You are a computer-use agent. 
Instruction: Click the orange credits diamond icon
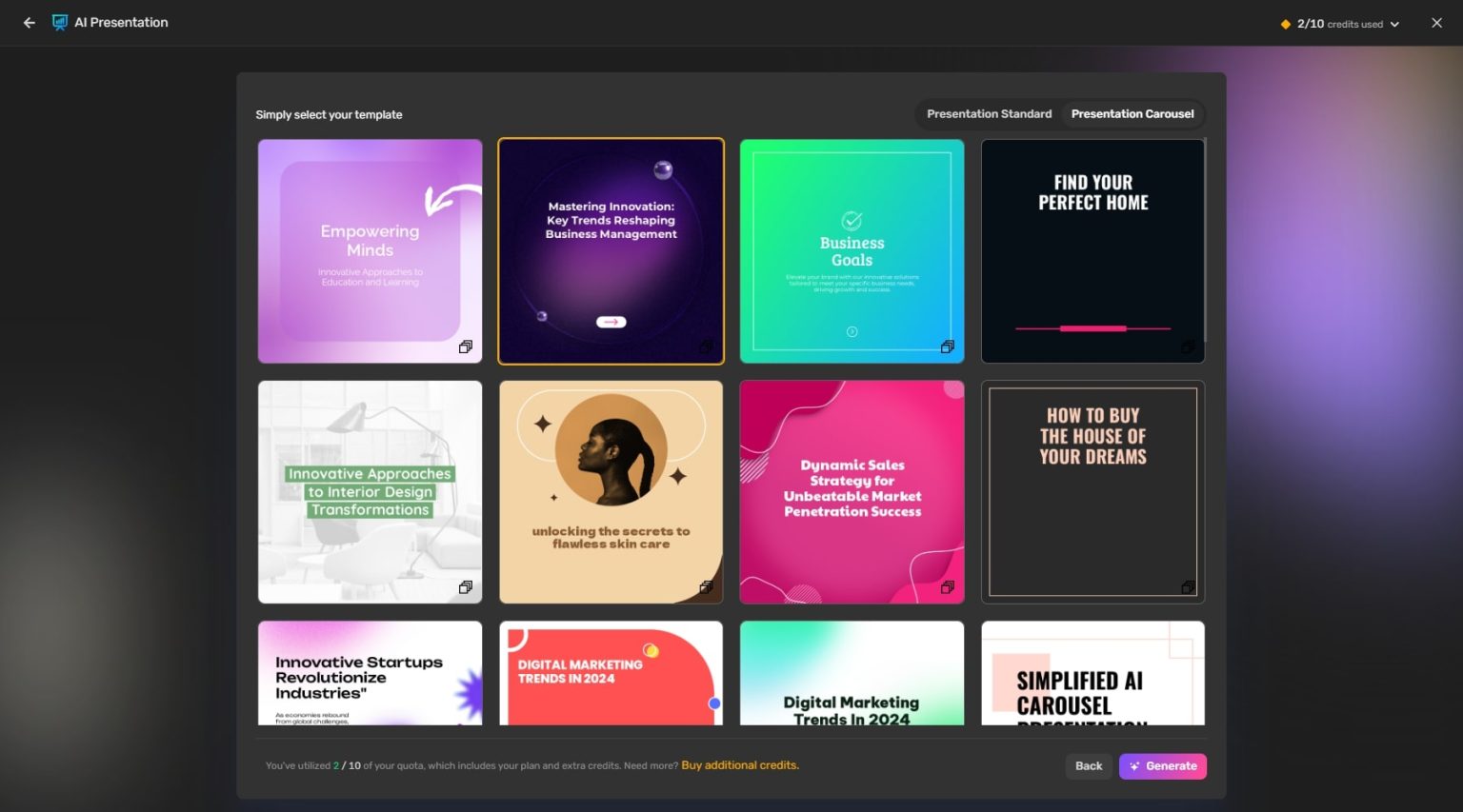(x=1285, y=23)
